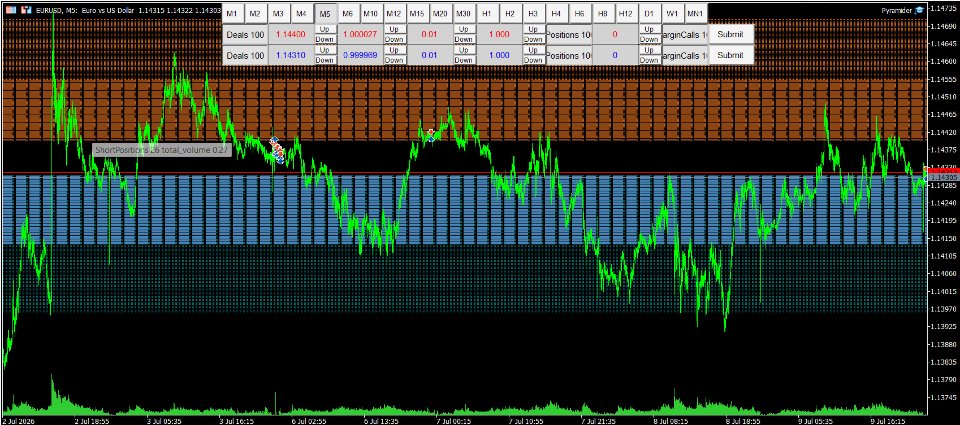
Task: Pick the H4 timeframe button
Action: [556, 13]
